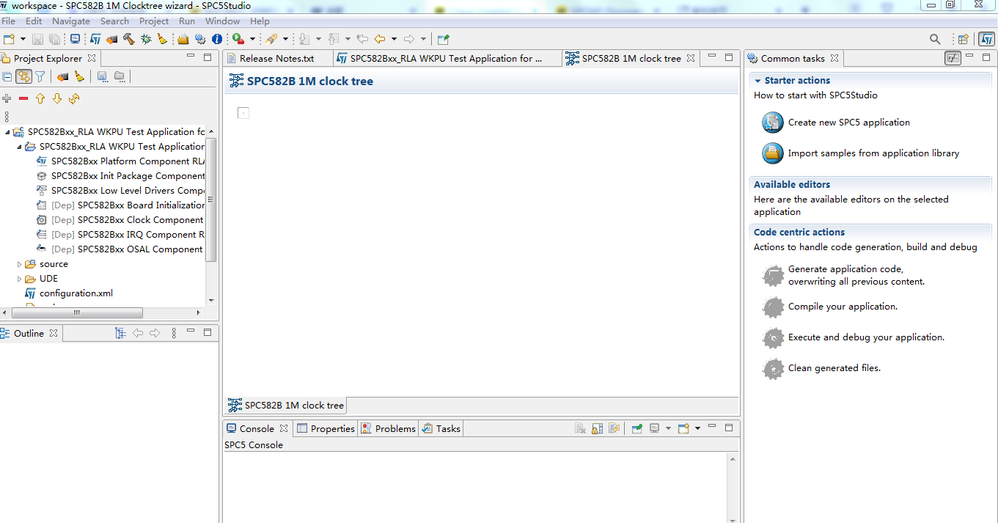Expand the UDE folder
The width and height of the screenshot is (998, 523).
coord(19,279)
